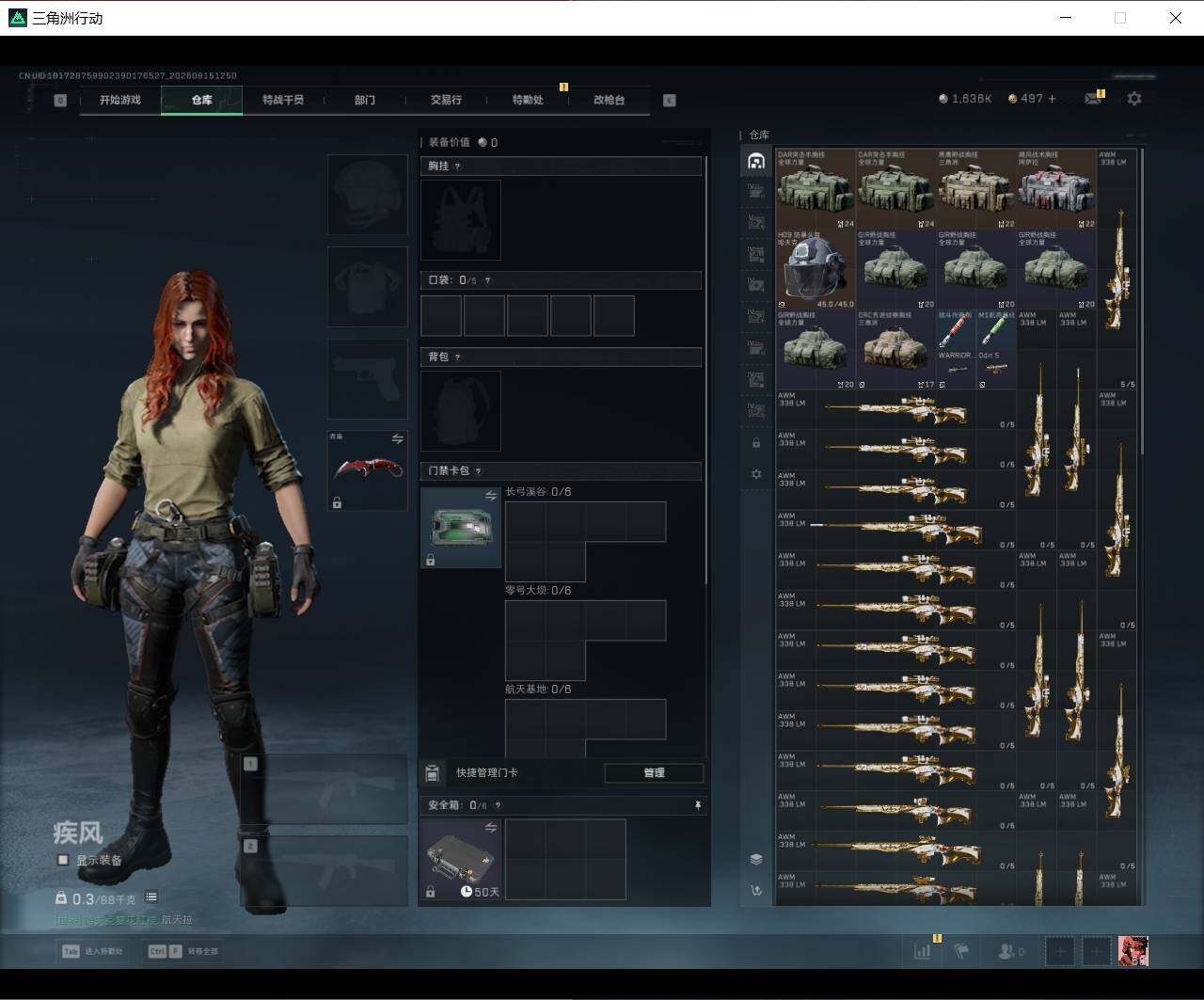Select the empty chest rig slot

pos(461,220)
